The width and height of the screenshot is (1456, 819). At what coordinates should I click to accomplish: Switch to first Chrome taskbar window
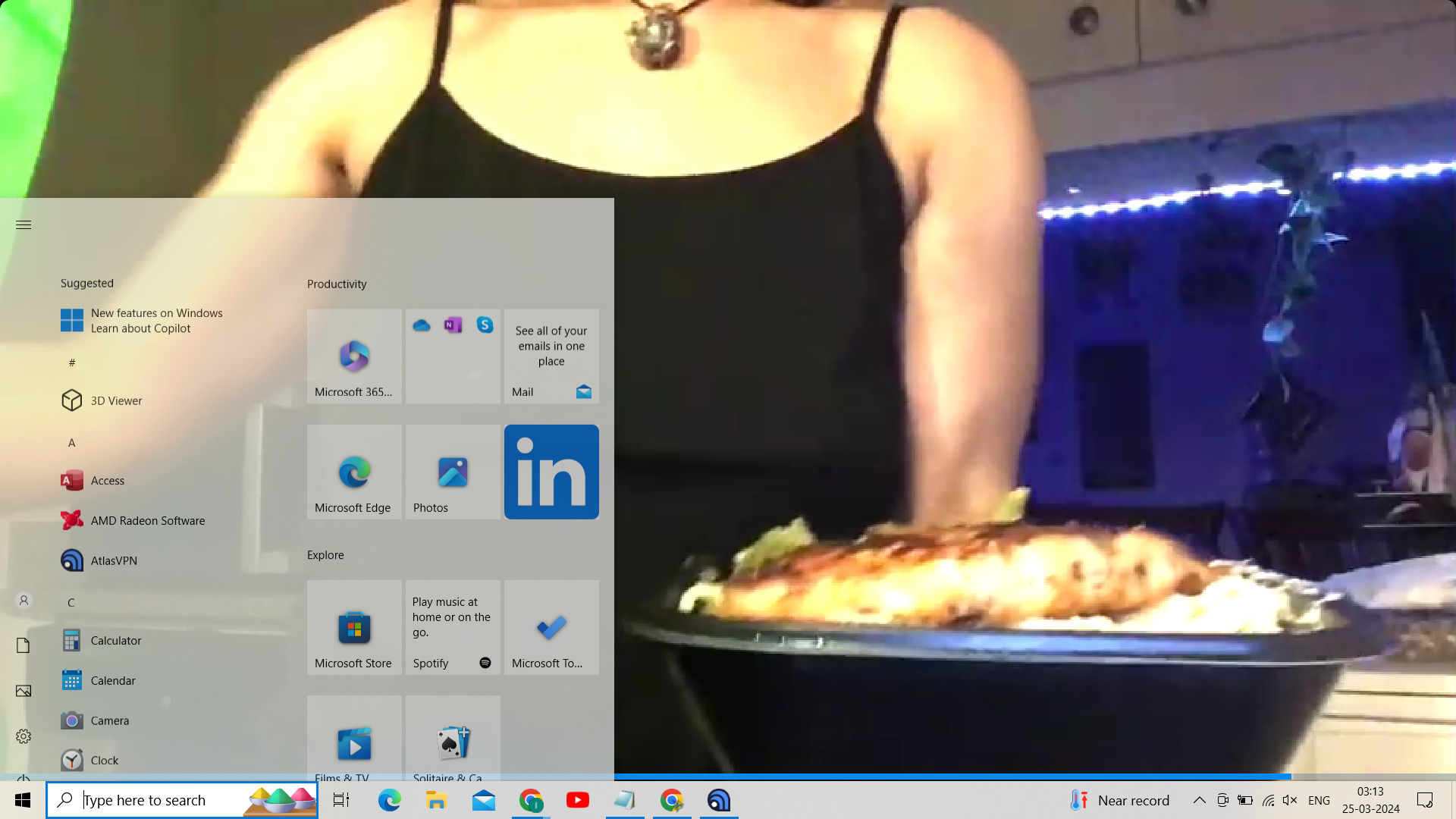point(531,800)
